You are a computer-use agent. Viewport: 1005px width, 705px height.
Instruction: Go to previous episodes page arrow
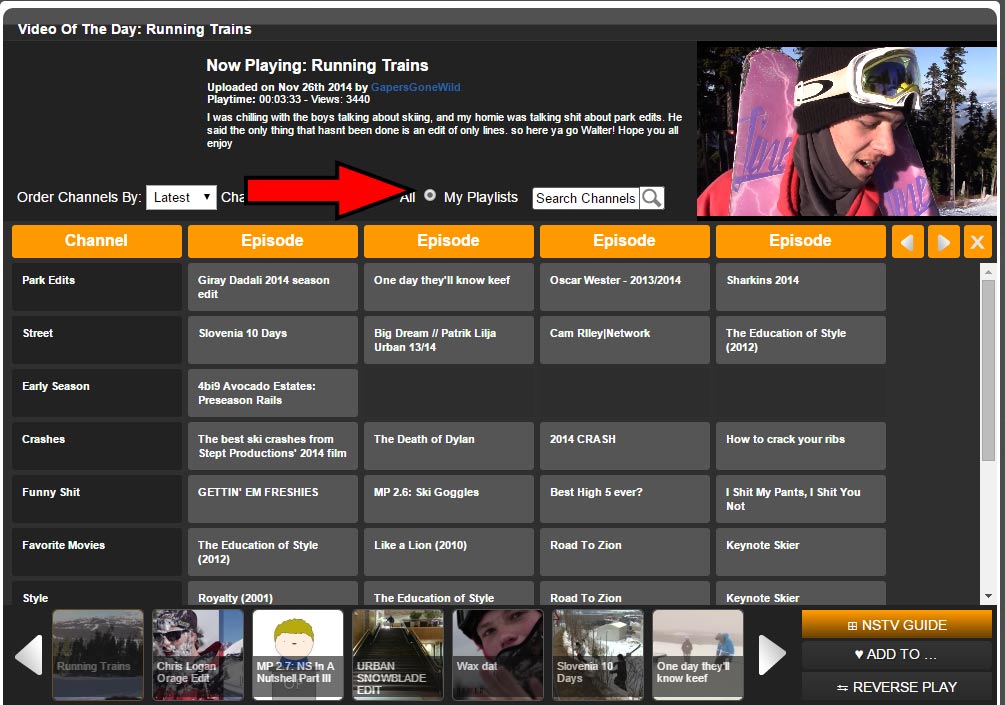coord(907,241)
